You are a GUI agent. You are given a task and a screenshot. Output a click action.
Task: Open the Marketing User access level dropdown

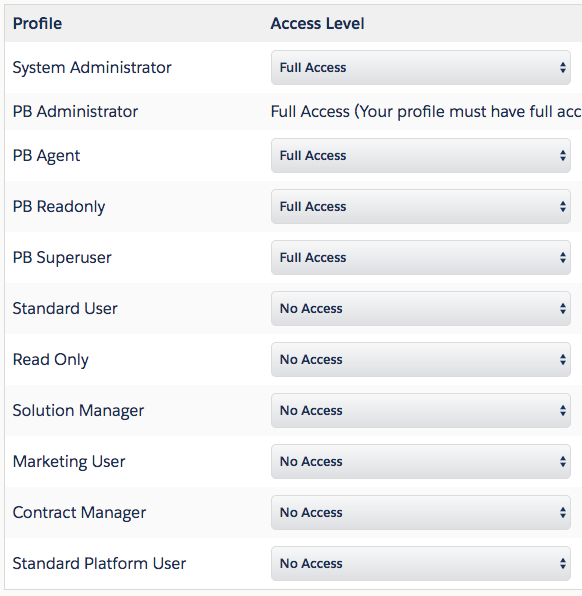point(420,461)
